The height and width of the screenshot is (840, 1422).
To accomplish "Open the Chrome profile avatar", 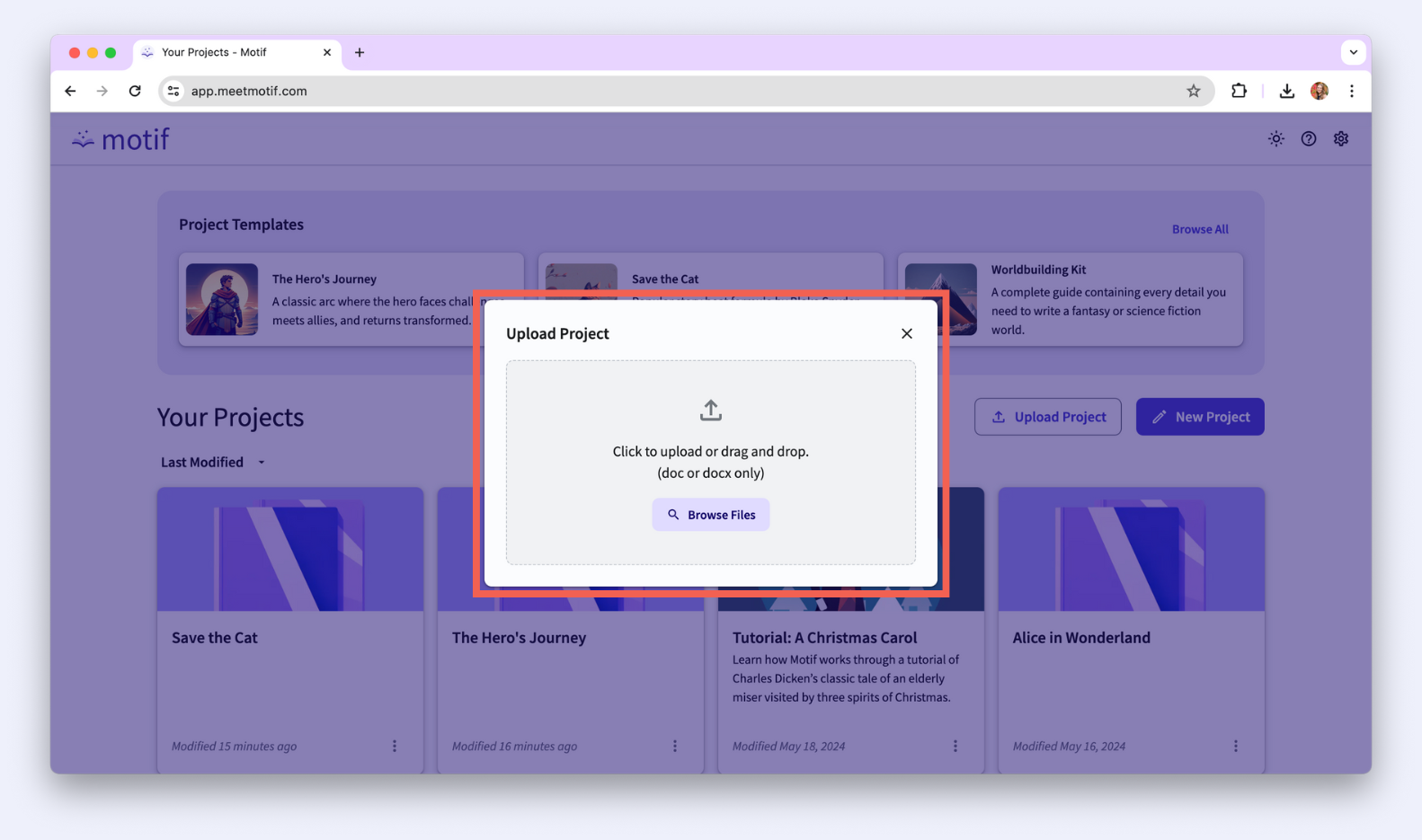I will (x=1319, y=91).
